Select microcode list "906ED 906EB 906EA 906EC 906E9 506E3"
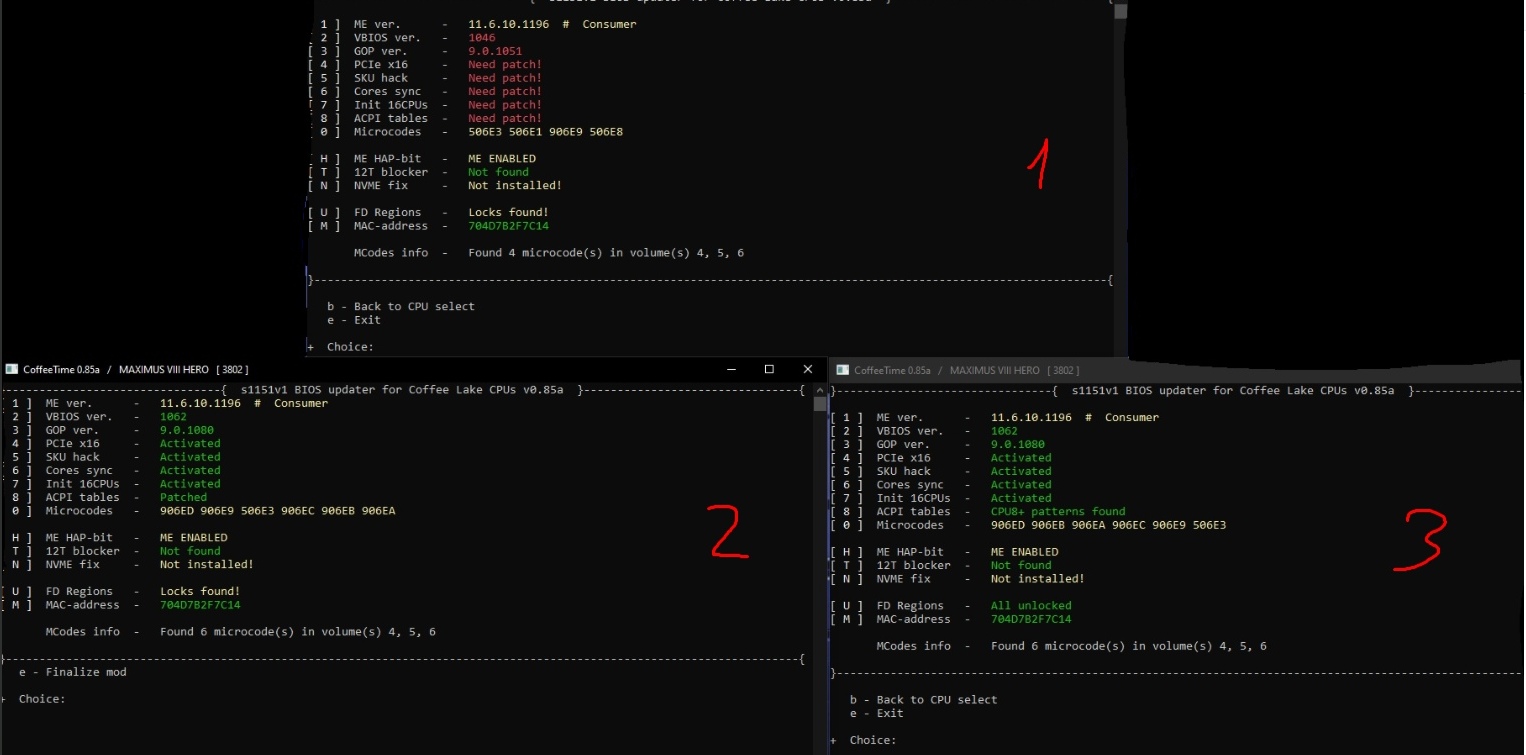Screen dimensions: 1526x755 pyautogui.click(x=1109, y=525)
